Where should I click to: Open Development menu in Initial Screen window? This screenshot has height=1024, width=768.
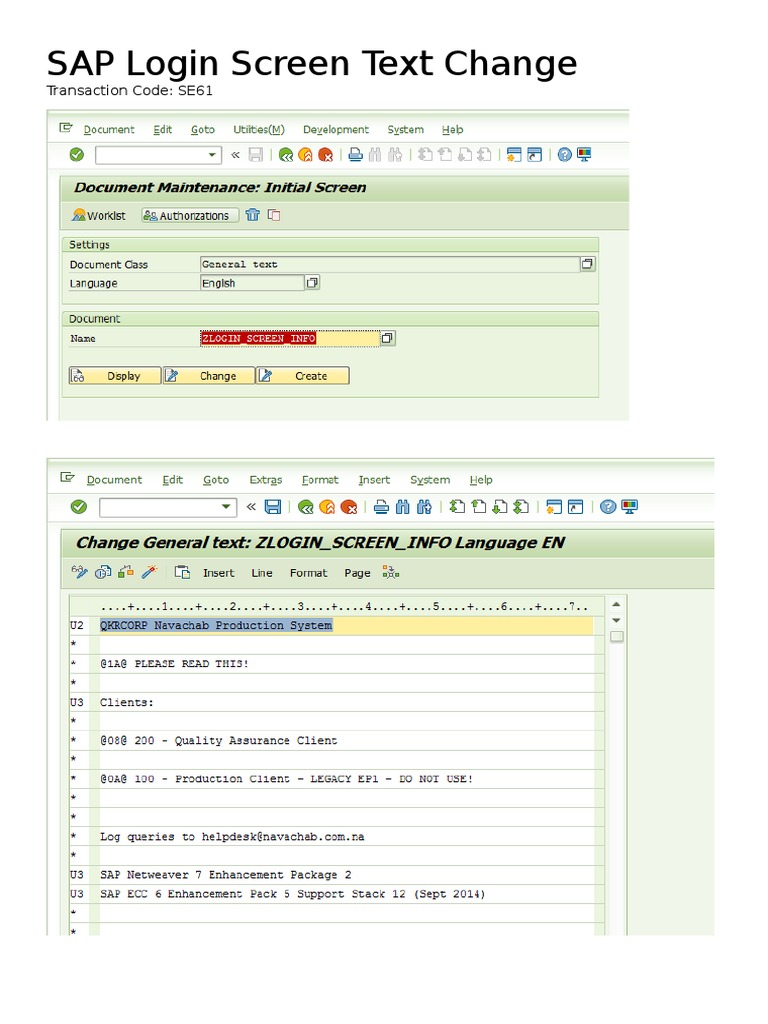(x=336, y=129)
